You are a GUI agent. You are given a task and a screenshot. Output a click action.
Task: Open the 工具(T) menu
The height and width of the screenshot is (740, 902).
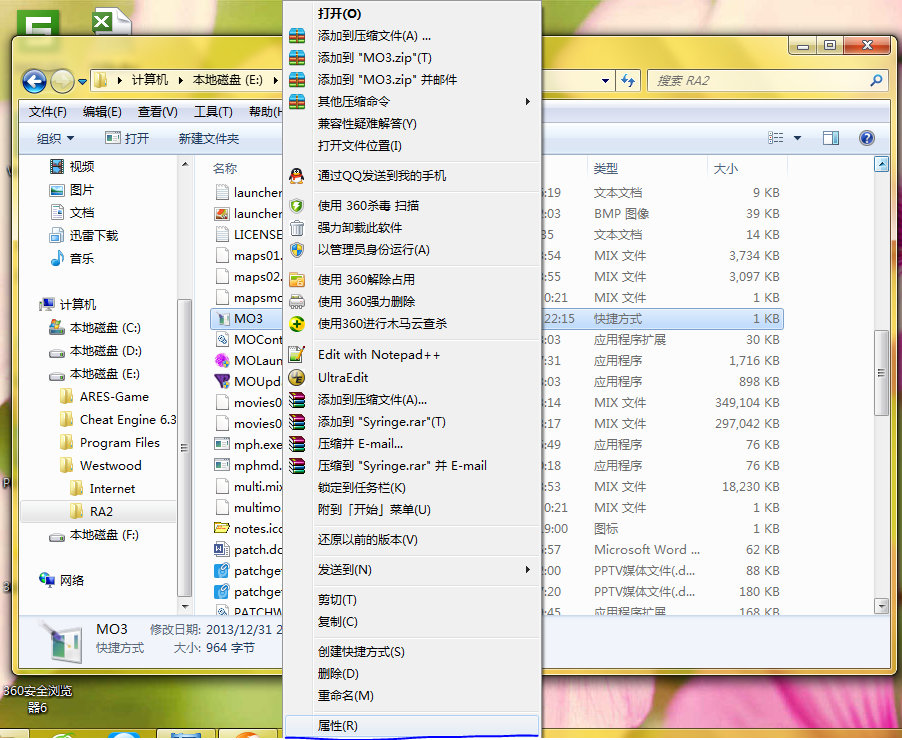click(213, 112)
